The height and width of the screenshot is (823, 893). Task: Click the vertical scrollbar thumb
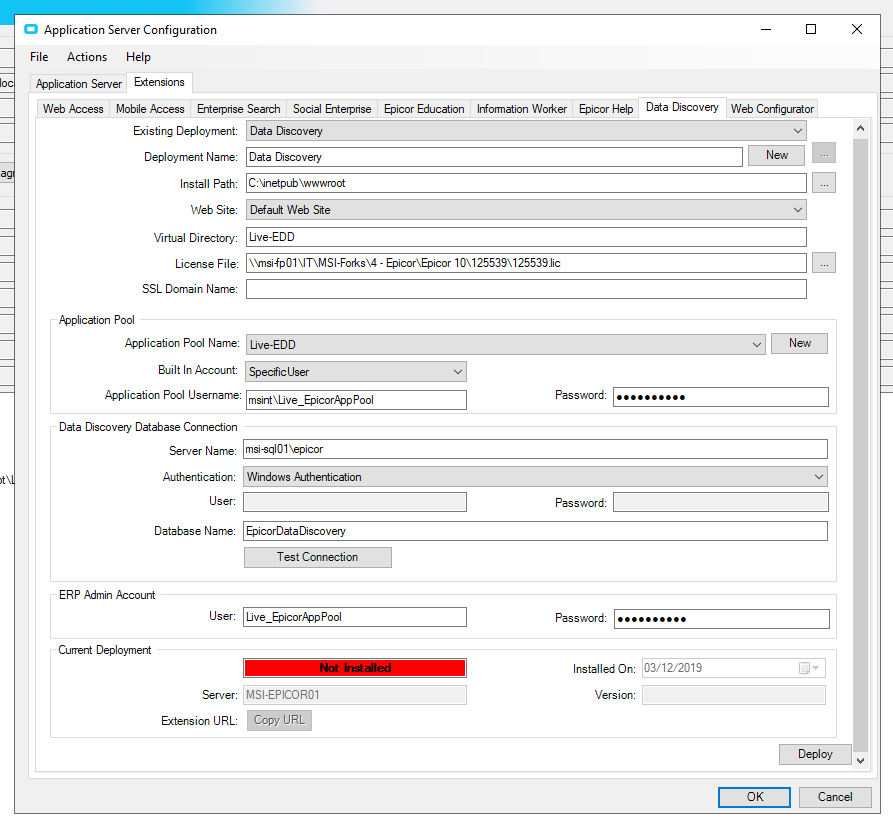click(x=861, y=444)
